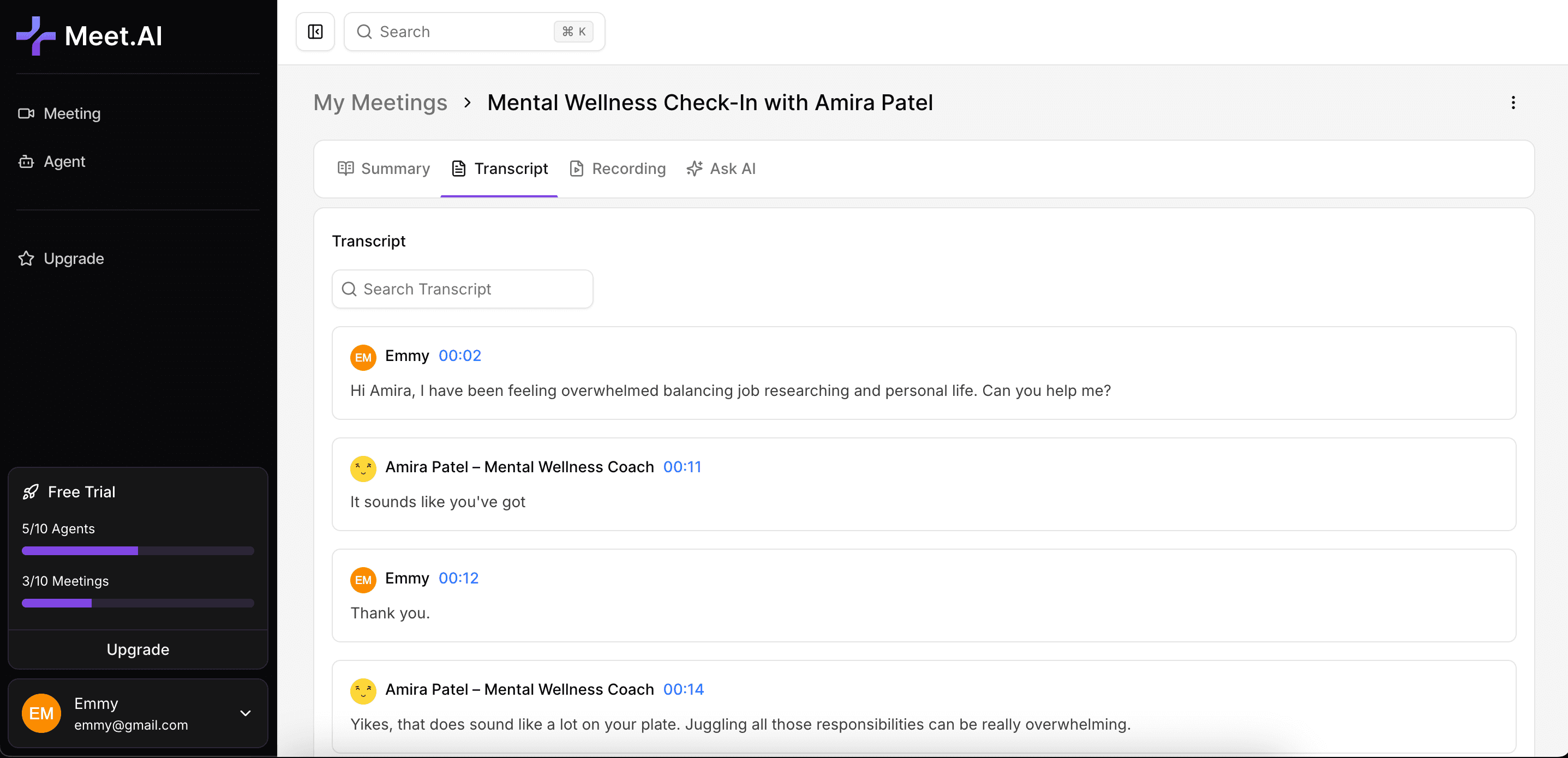Open the three-dot meeting options menu

point(1512,103)
